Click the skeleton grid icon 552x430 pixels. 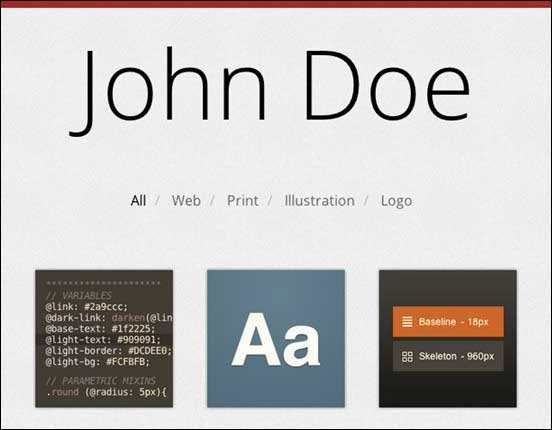coord(407,356)
